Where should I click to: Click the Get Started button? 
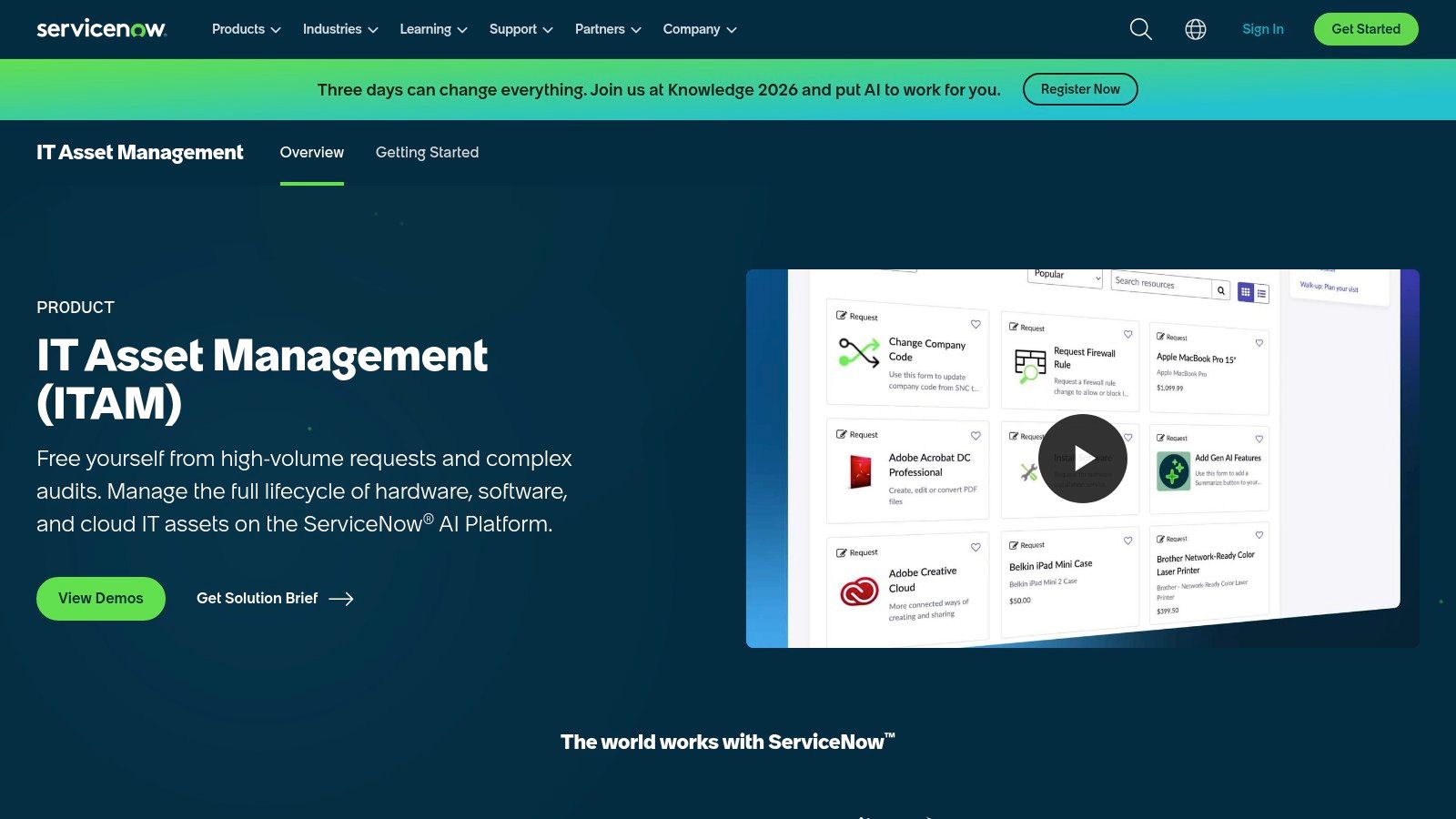click(x=1366, y=29)
